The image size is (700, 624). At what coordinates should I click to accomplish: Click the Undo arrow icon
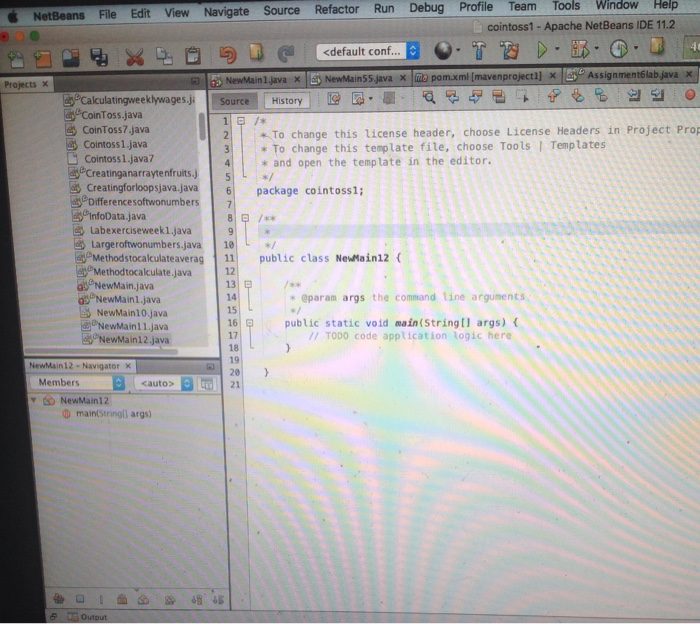click(228, 54)
